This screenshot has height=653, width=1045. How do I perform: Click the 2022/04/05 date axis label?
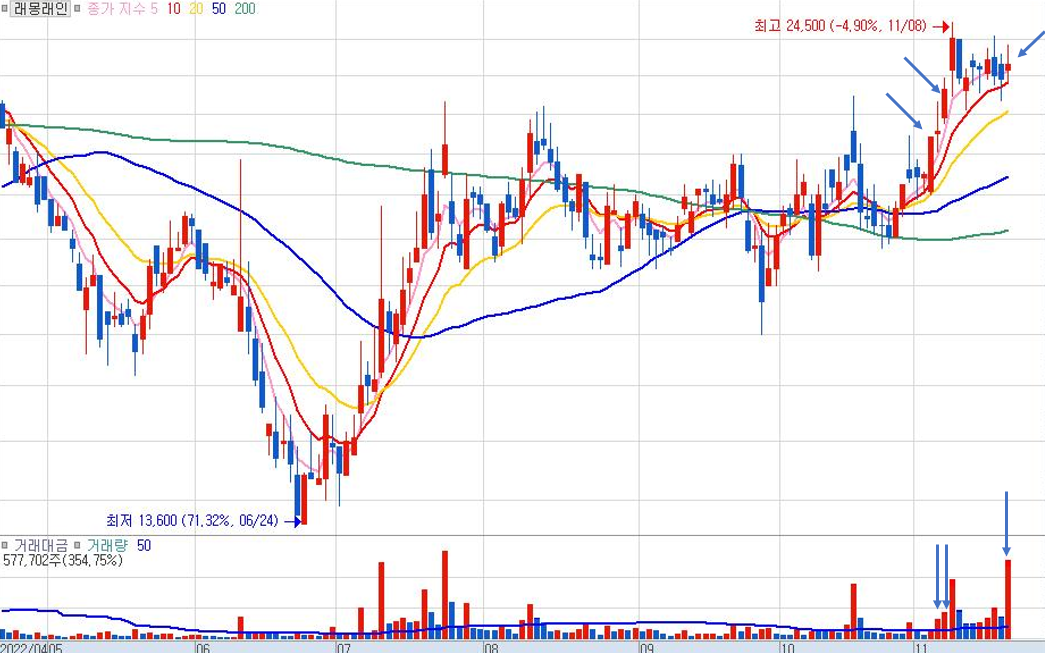point(32,648)
